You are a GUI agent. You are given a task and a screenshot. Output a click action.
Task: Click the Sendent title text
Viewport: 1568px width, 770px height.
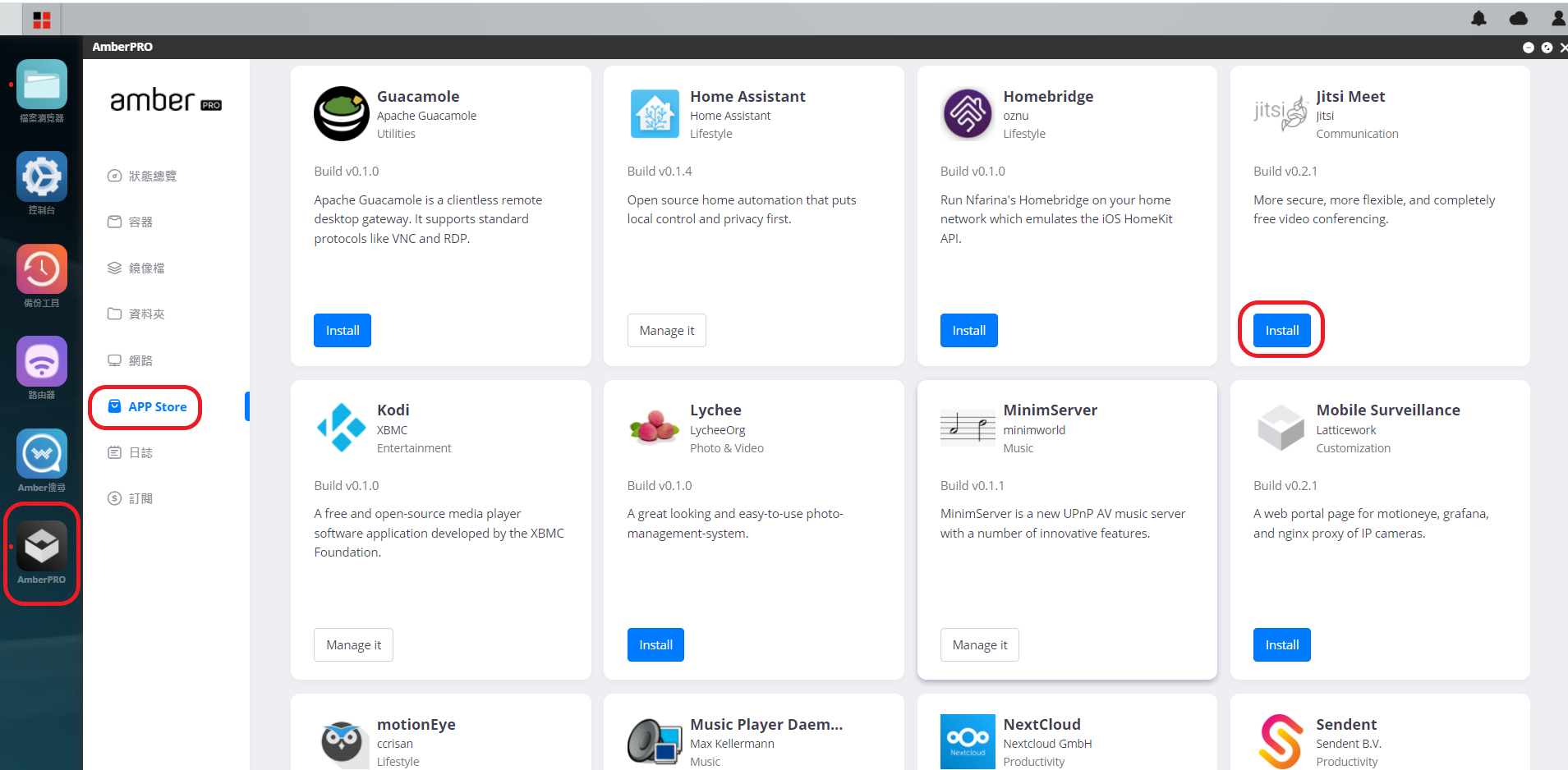pyautogui.click(x=1346, y=724)
